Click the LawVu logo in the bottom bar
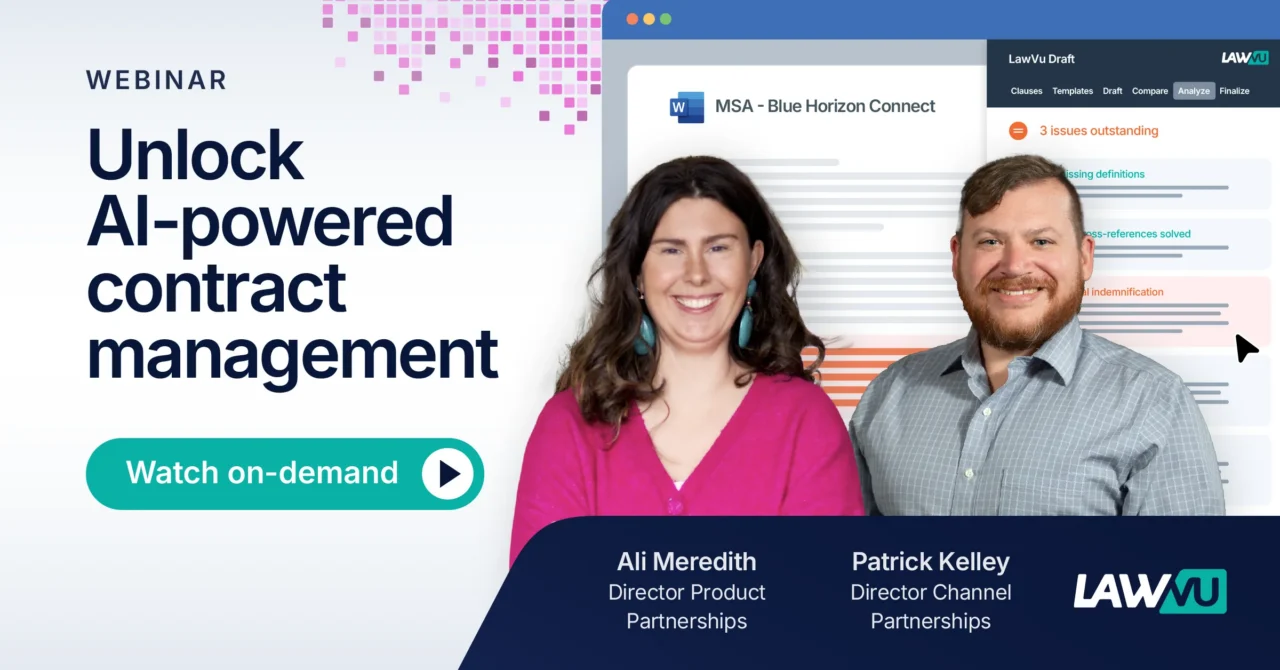 pyautogui.click(x=1149, y=592)
